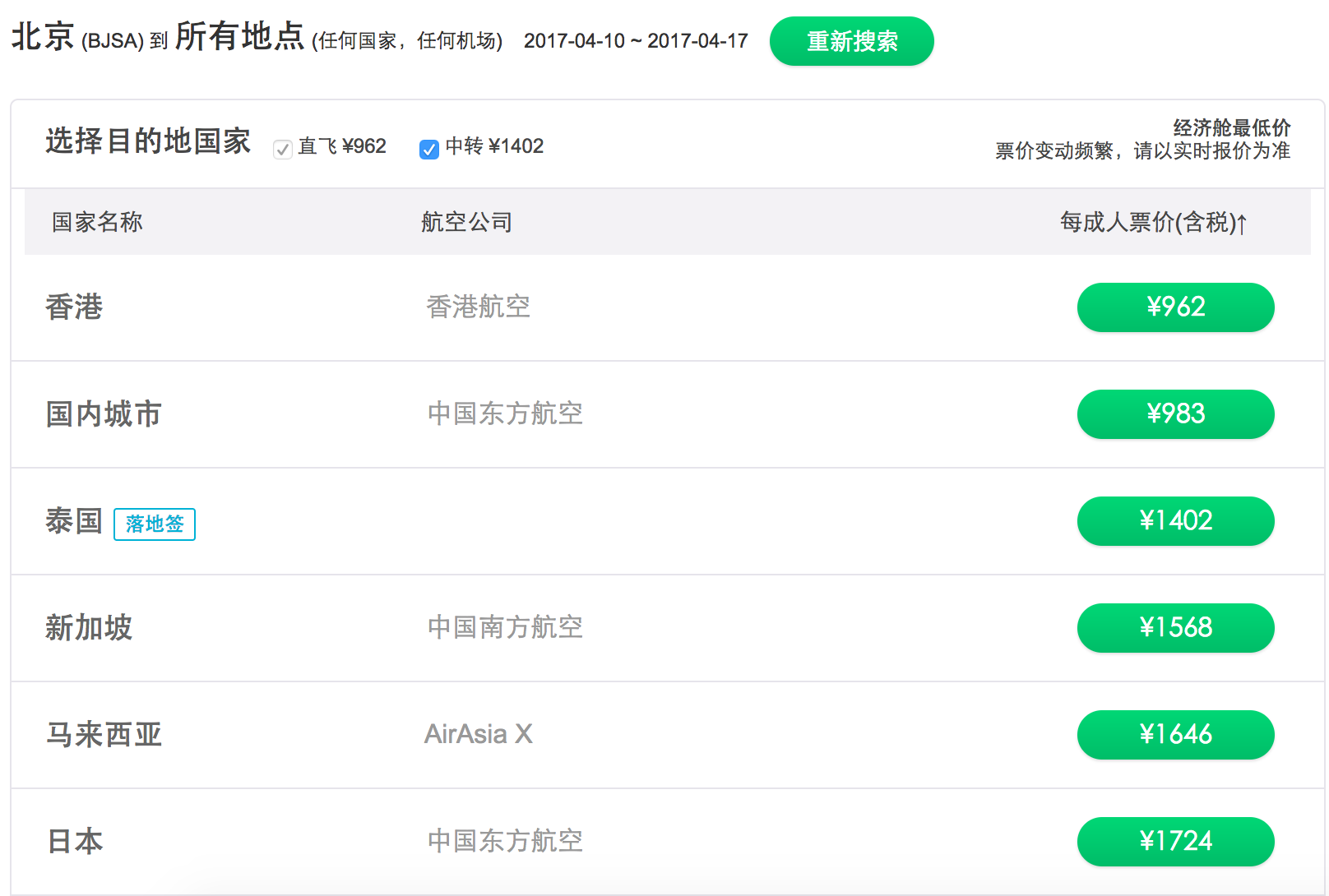Select the ¥962 Hong Kong price button
This screenshot has width=1329, height=896.
1175,307
